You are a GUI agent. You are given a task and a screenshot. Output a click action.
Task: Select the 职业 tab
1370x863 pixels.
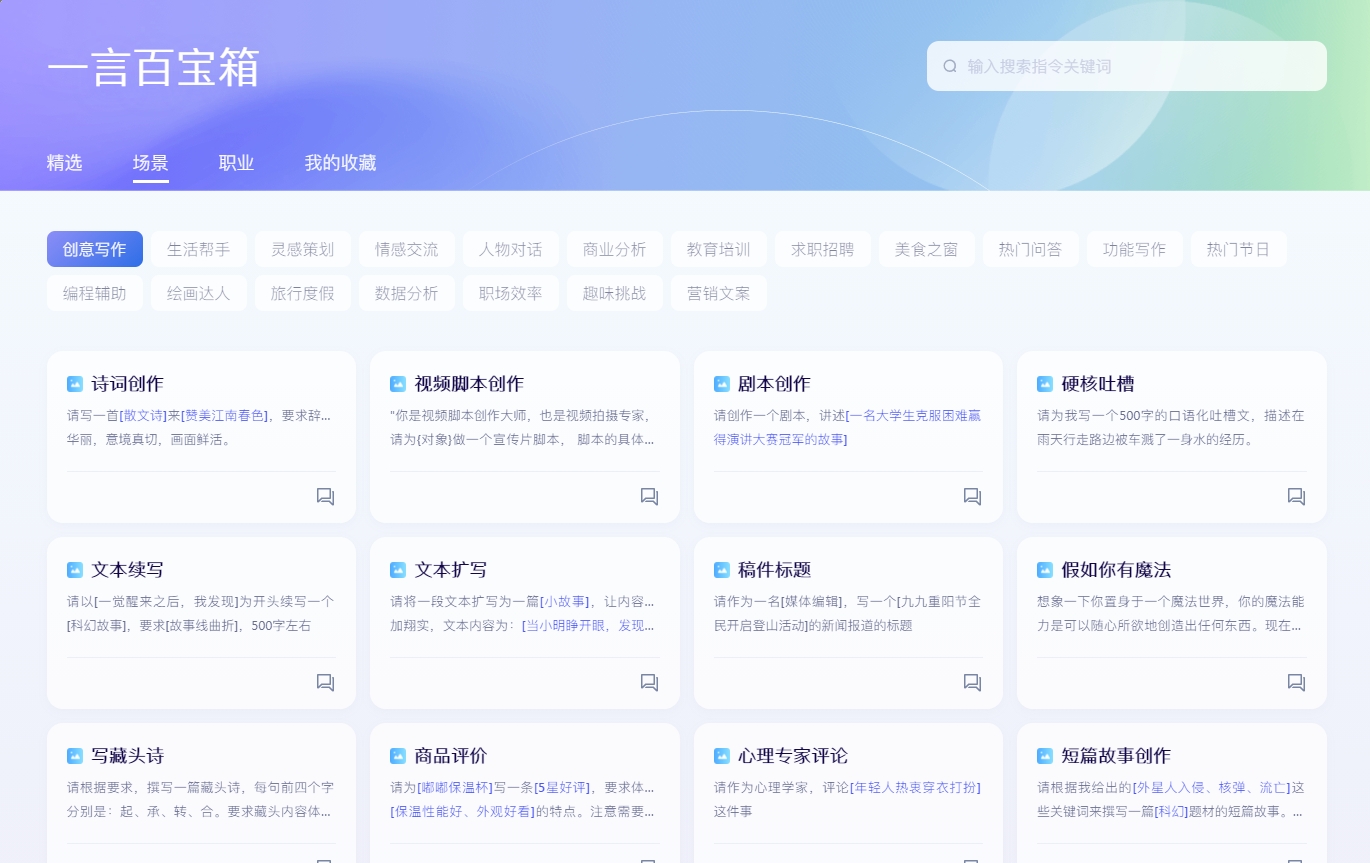click(x=236, y=163)
